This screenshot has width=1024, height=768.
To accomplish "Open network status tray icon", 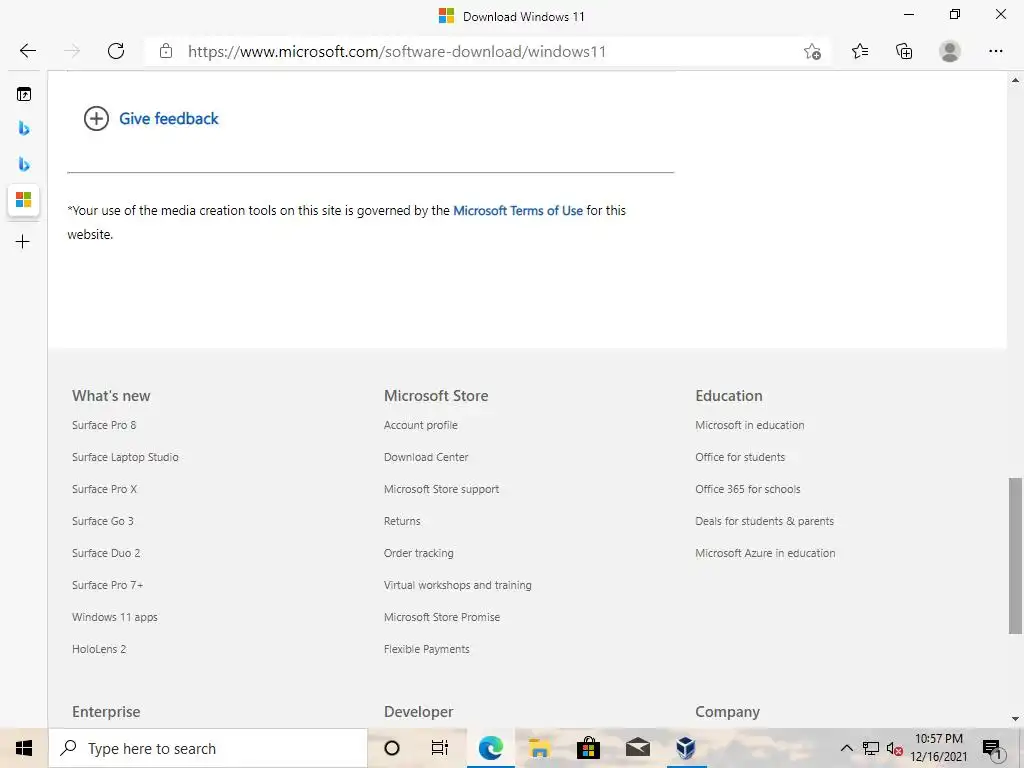I will [871, 748].
